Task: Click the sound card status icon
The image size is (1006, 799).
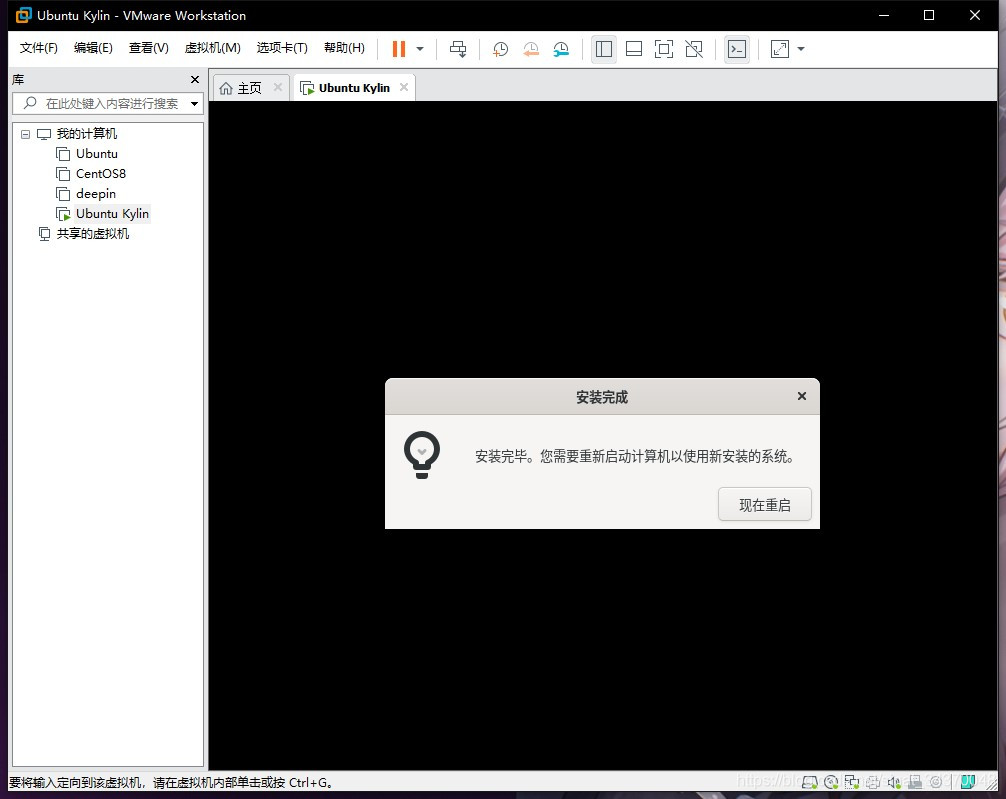Action: tap(894, 782)
